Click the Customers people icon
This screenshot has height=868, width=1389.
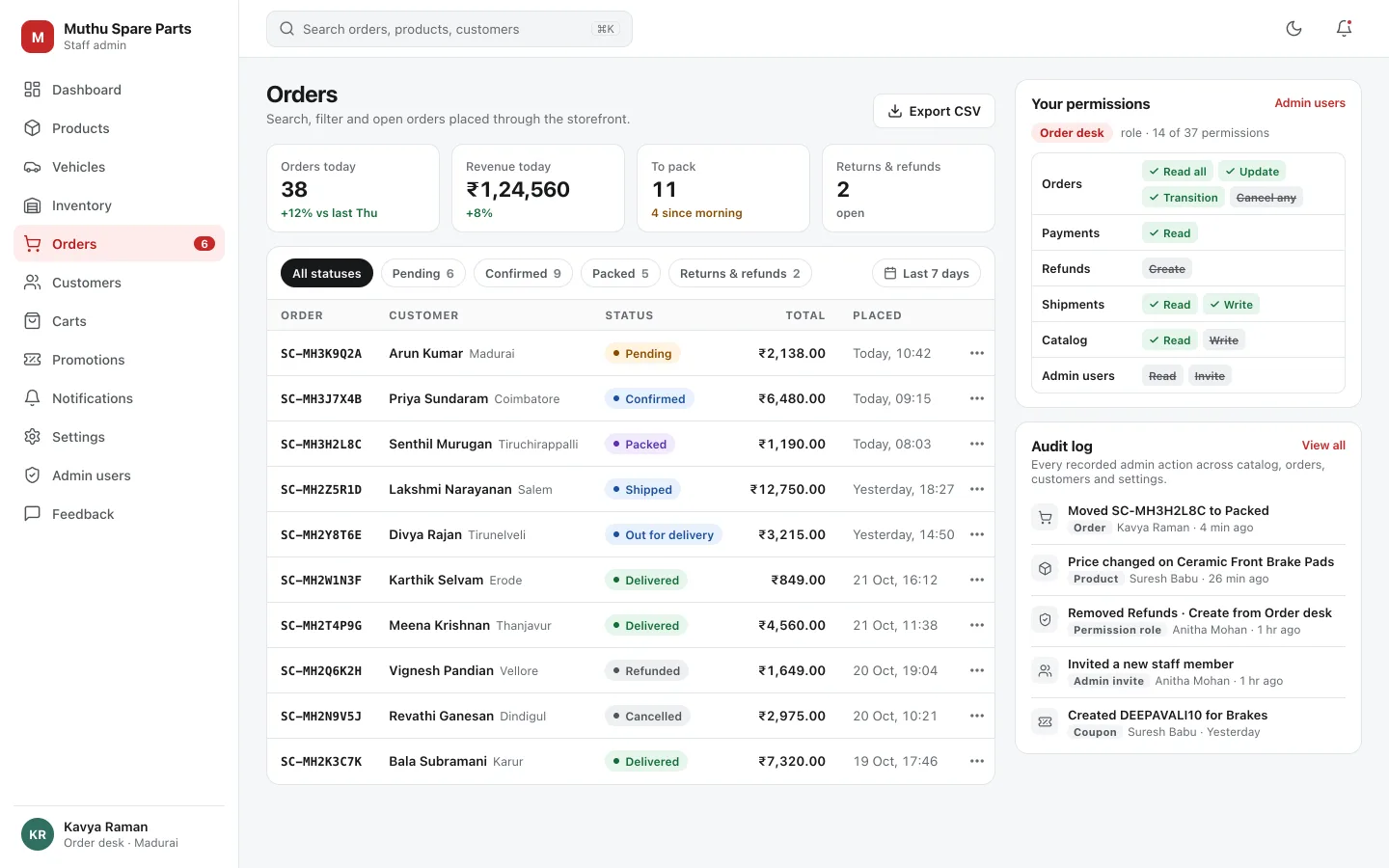[33, 283]
